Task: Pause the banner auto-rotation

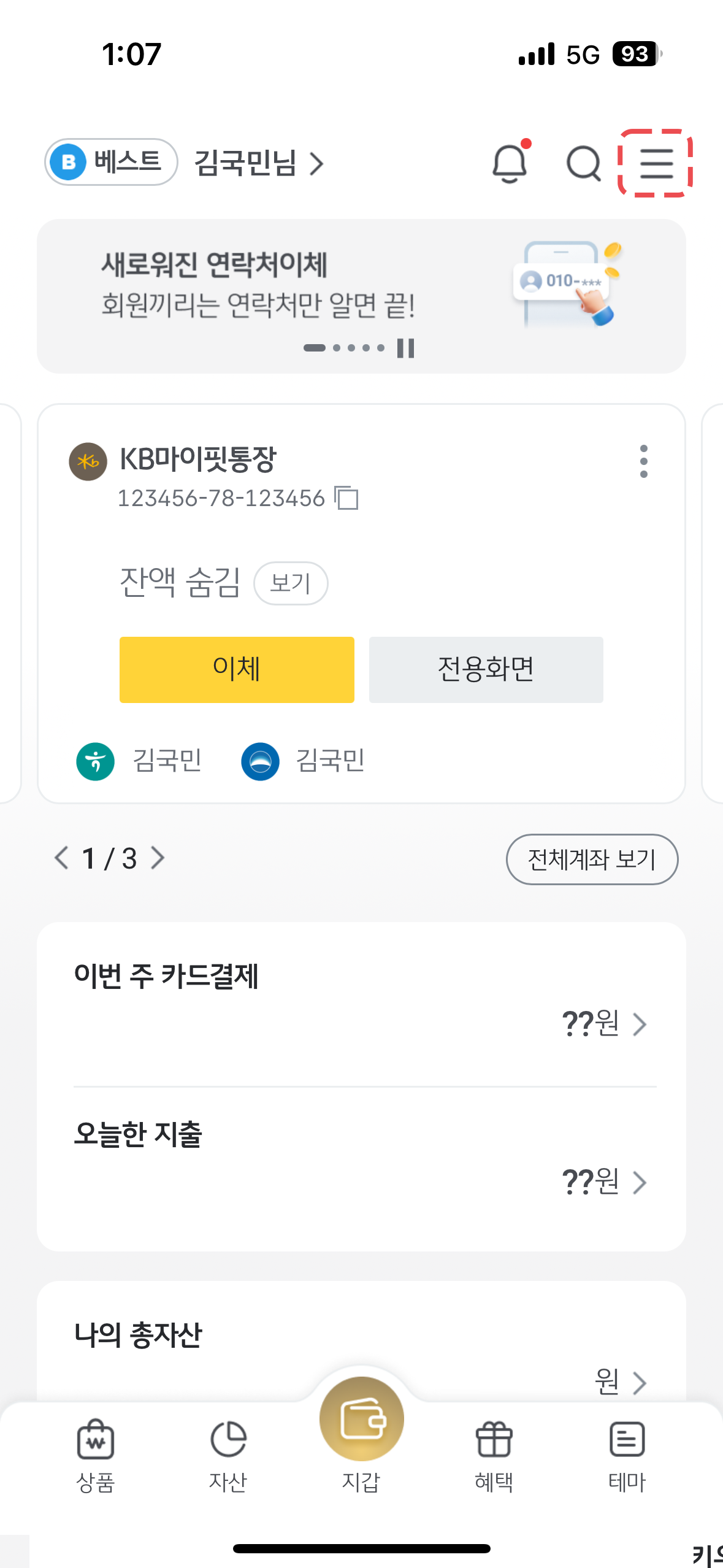Action: pyautogui.click(x=405, y=348)
